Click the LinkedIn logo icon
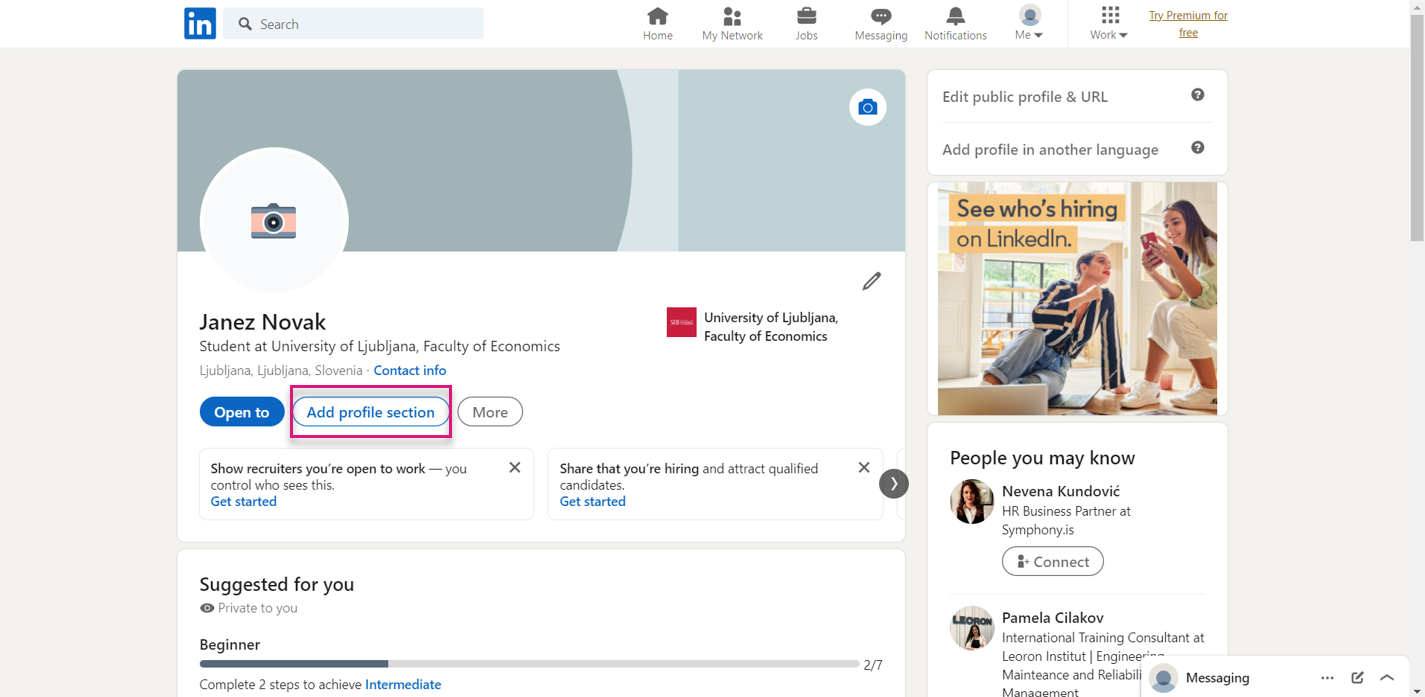1425x697 pixels. click(x=200, y=23)
